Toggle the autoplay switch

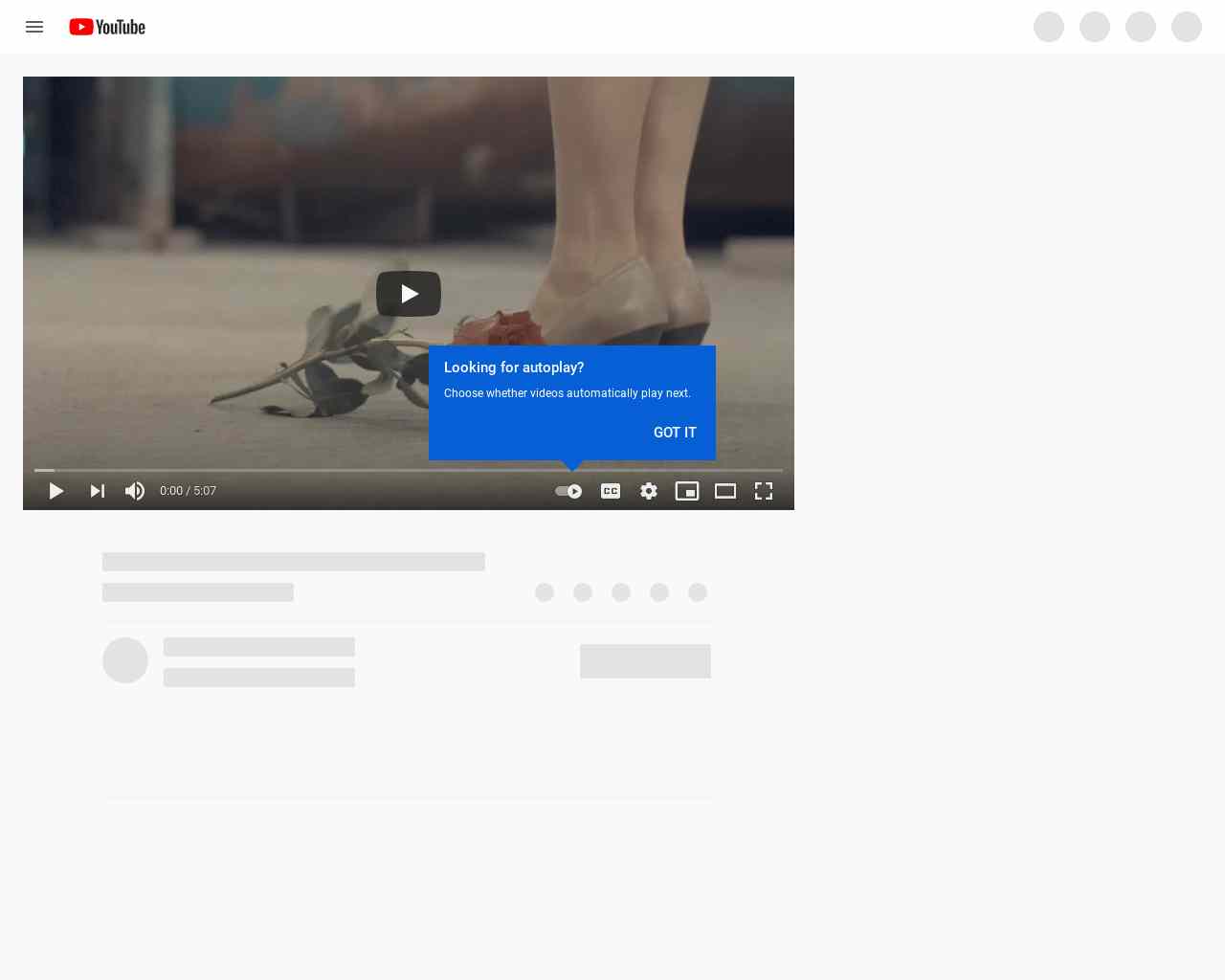568,491
